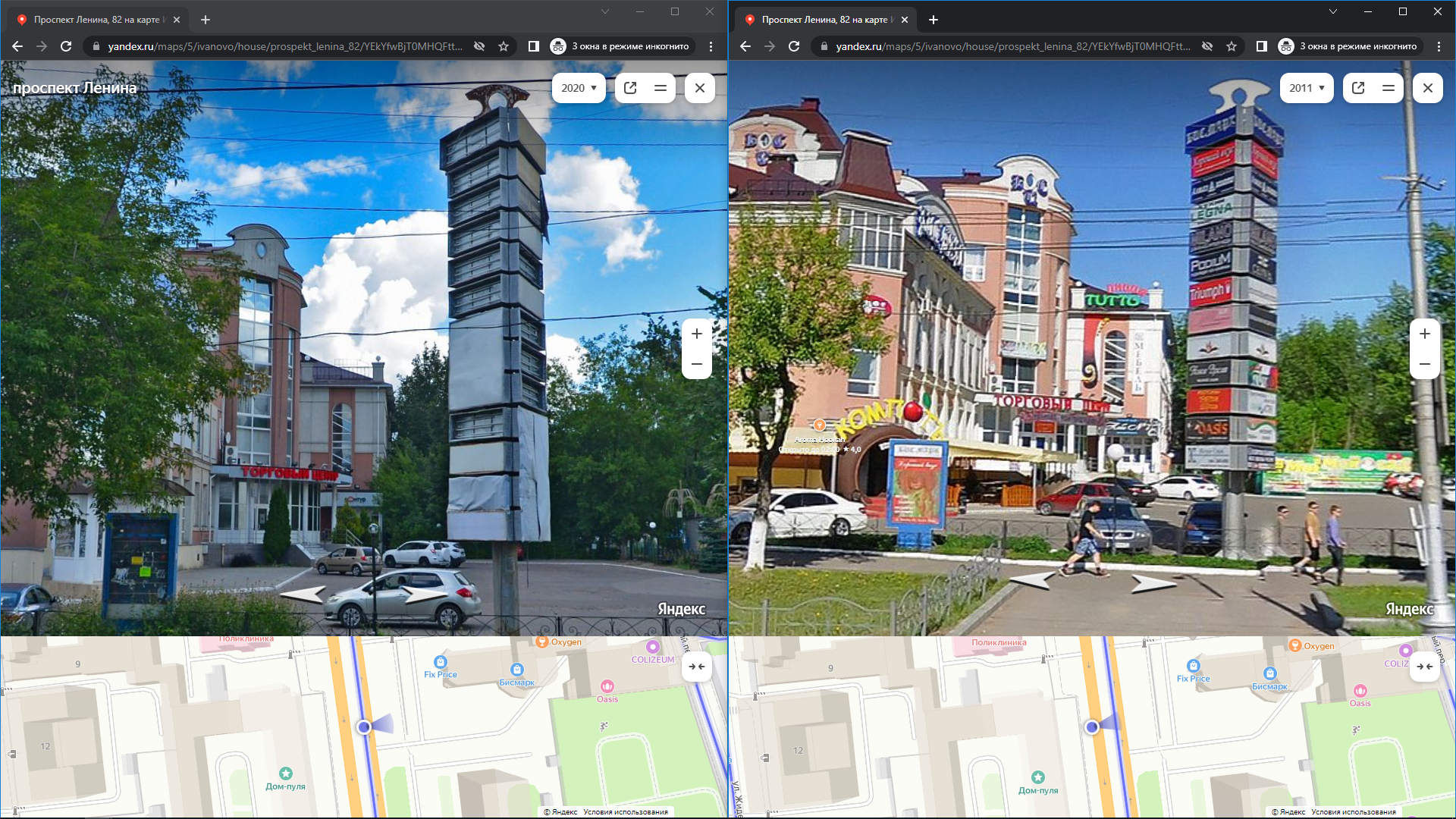The image size is (1456, 819).
Task: Bookmark page with star in right window
Action: tap(1232, 46)
